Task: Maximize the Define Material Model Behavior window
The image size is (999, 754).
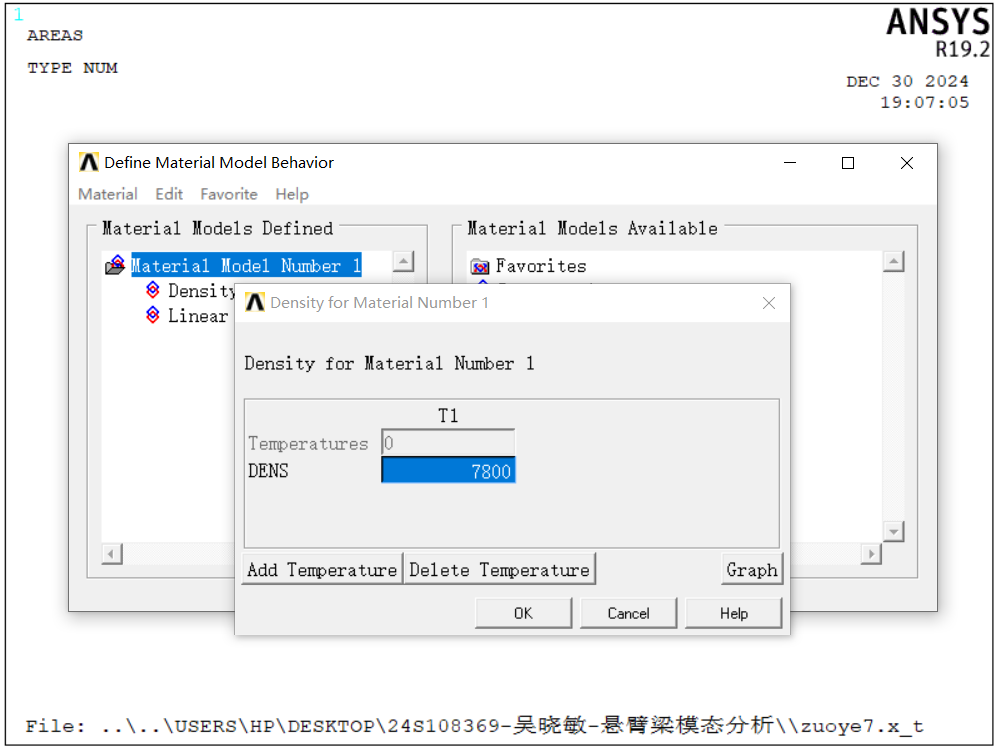Action: pos(848,163)
